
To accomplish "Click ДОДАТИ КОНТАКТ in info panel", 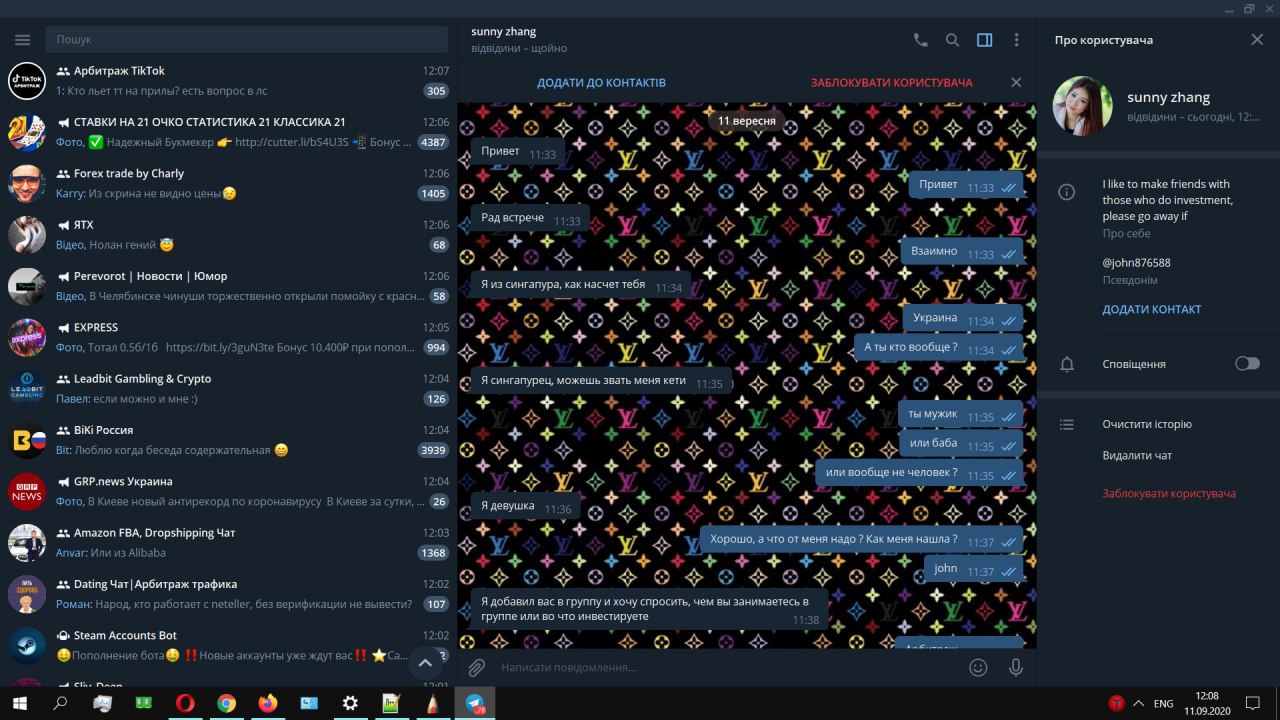I will pyautogui.click(x=1152, y=310).
